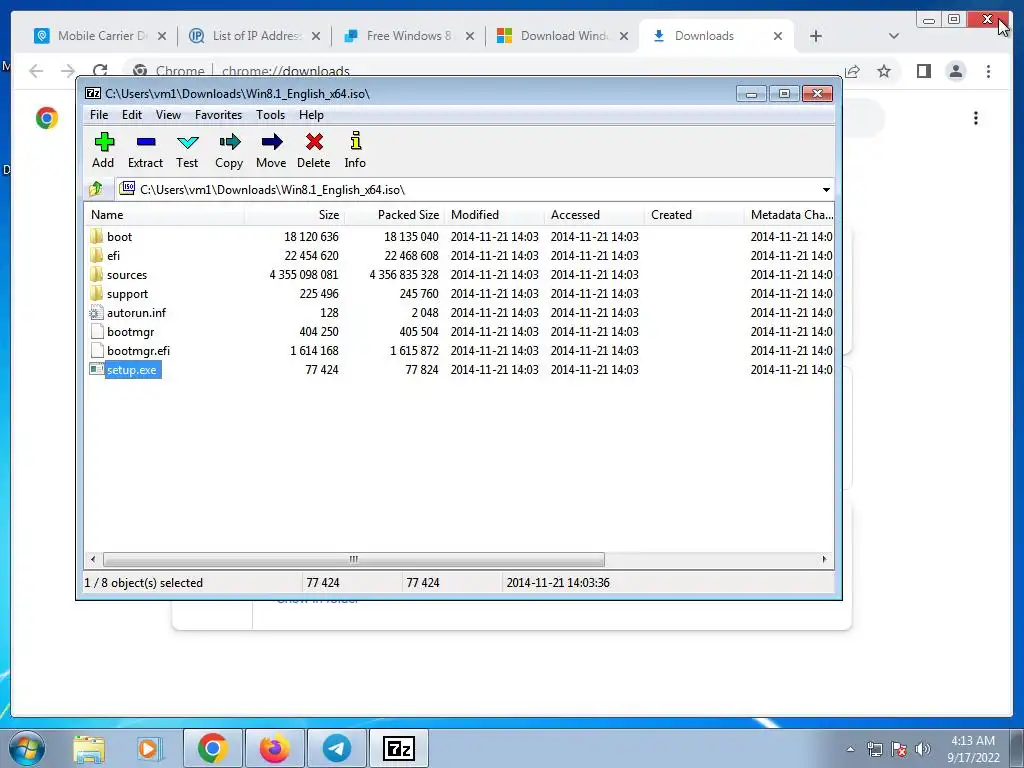
Task: Go up one folder level icon
Action: click(x=96, y=189)
